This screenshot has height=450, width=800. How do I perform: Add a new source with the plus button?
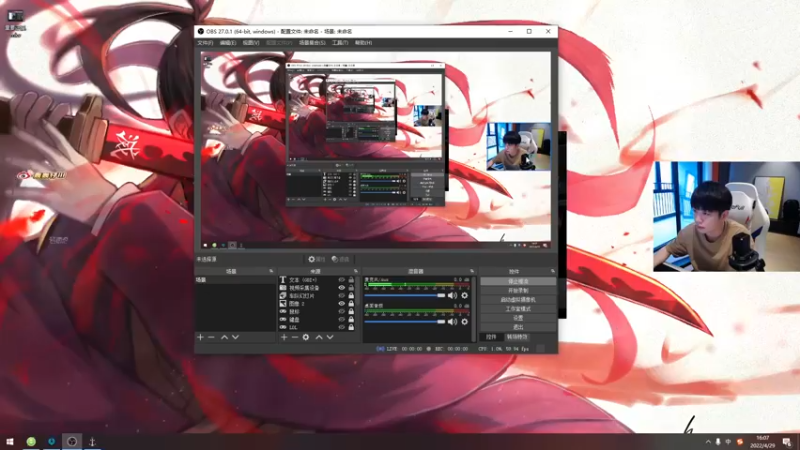click(284, 337)
